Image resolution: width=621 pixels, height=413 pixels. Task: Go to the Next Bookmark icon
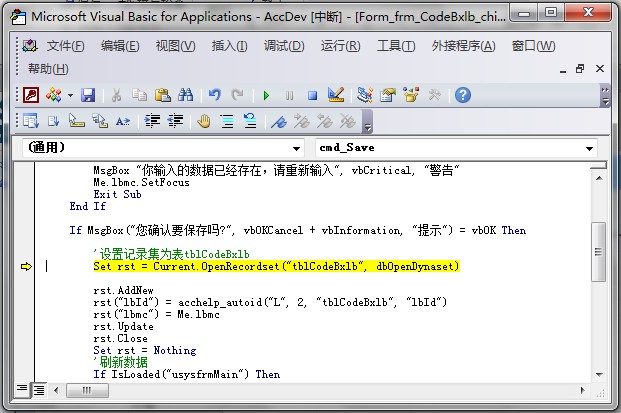(301, 121)
